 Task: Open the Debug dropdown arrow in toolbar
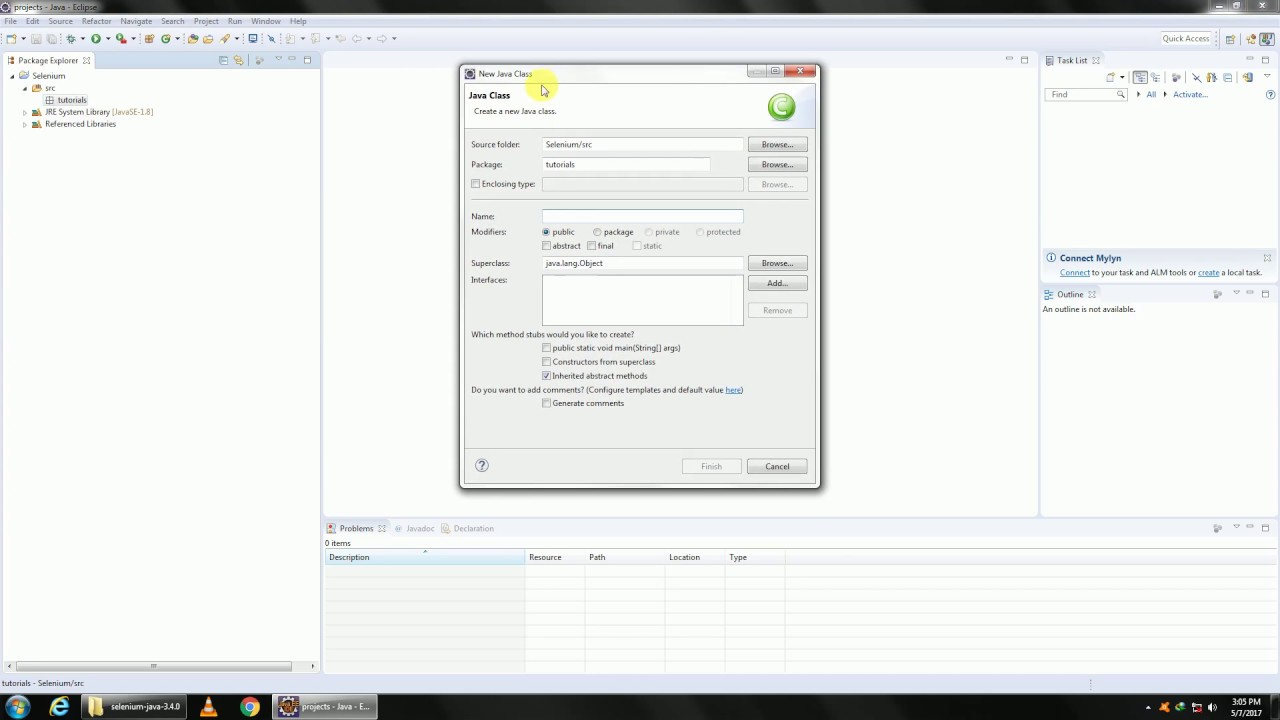pyautogui.click(x=83, y=39)
